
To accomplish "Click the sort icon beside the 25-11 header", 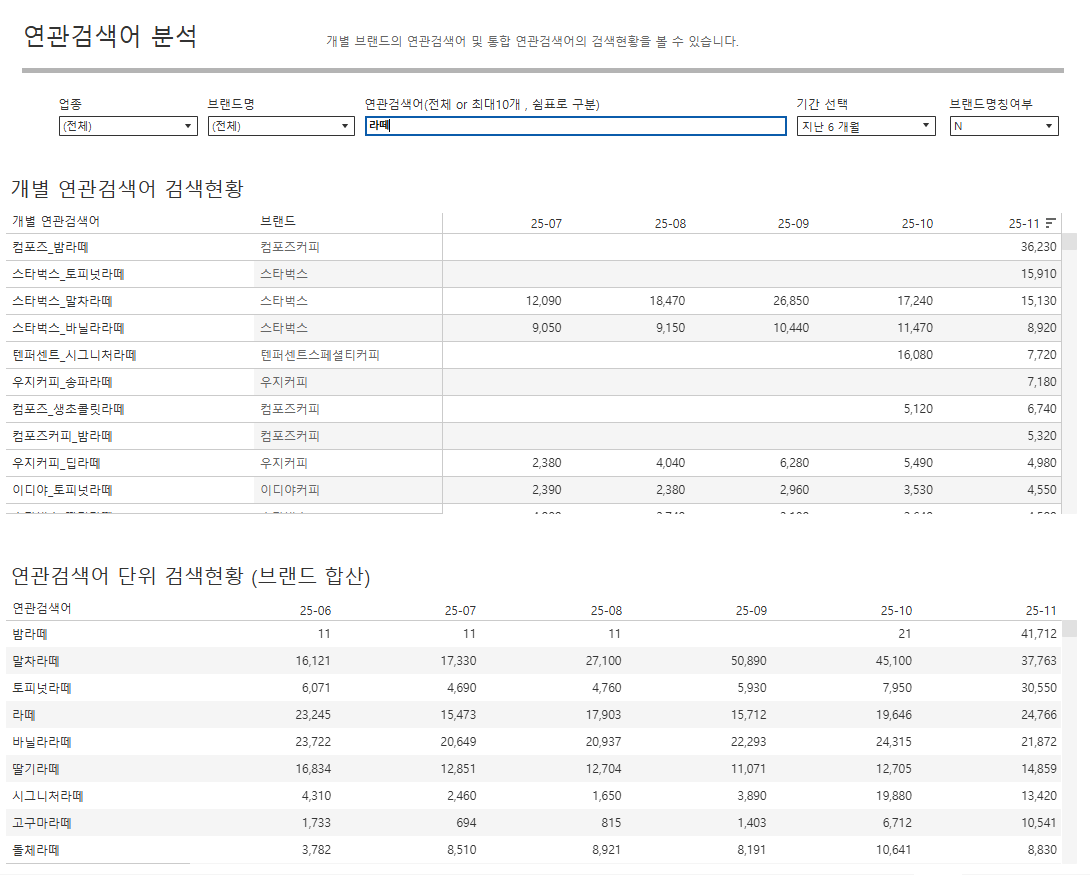I will [x=1050, y=223].
